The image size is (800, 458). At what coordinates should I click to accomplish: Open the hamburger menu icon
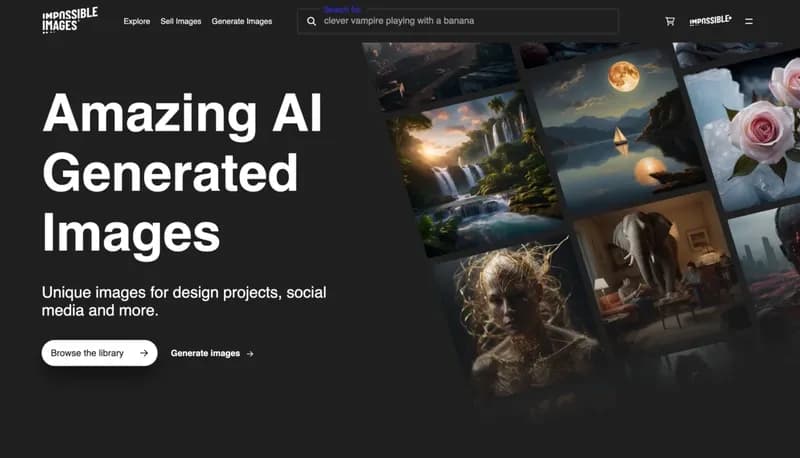[x=748, y=21]
